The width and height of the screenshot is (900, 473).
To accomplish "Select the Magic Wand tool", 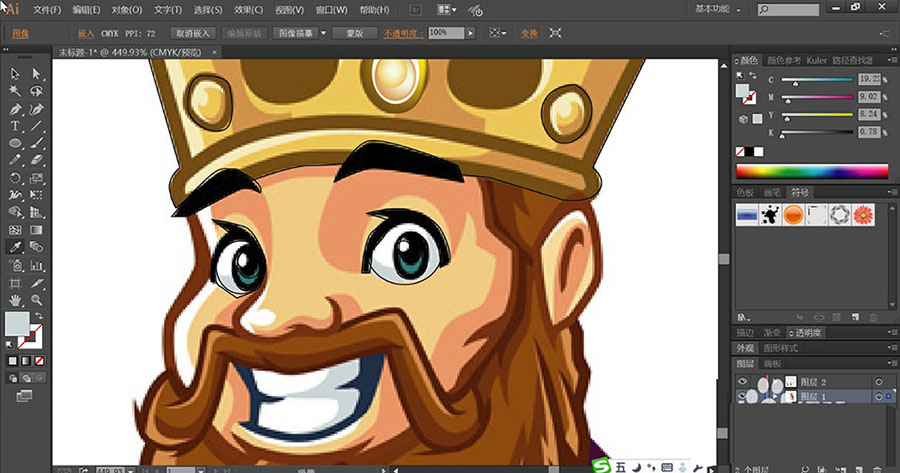I will 15,91.
